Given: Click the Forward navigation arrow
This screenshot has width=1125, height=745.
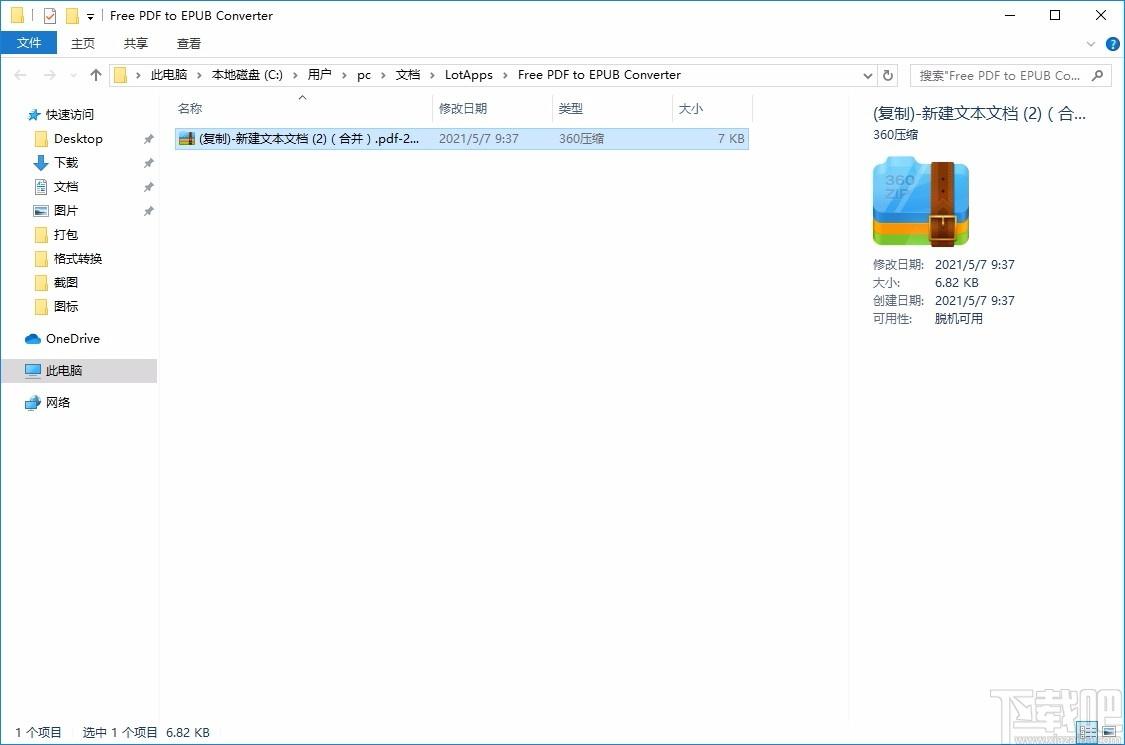Looking at the screenshot, I should pyautogui.click(x=50, y=75).
